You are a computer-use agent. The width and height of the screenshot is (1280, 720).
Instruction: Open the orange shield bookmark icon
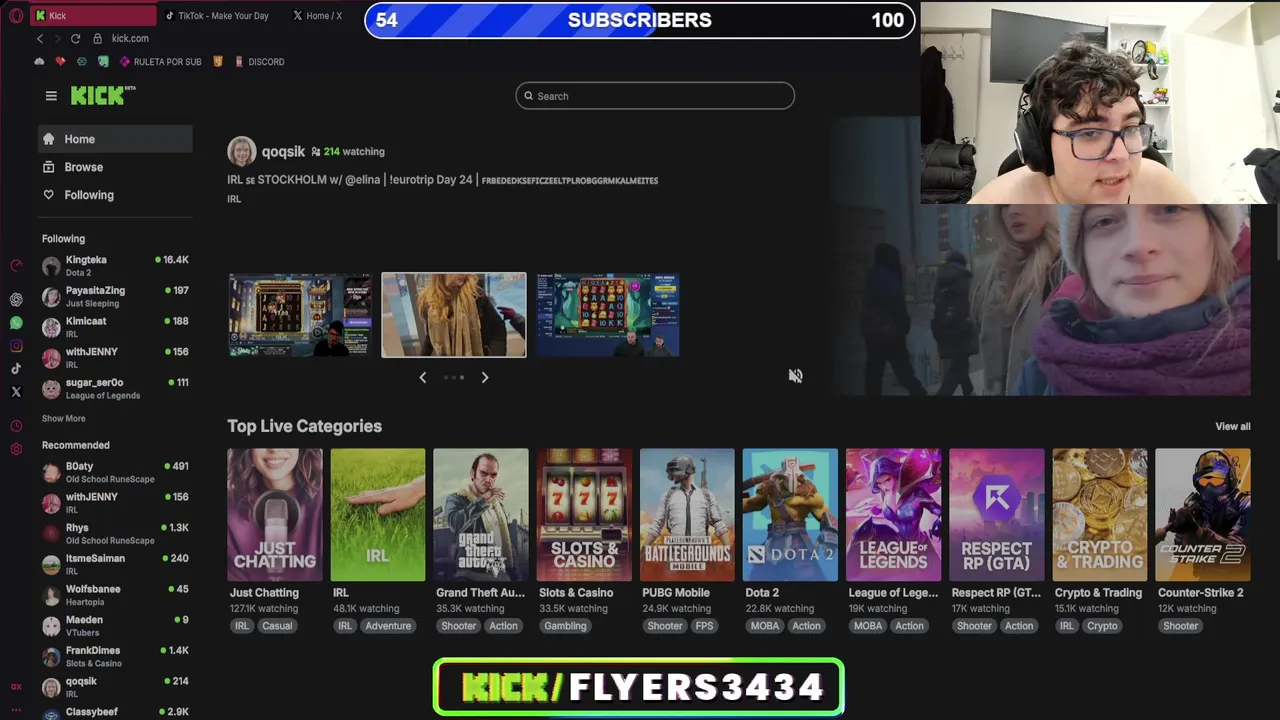[x=217, y=62]
